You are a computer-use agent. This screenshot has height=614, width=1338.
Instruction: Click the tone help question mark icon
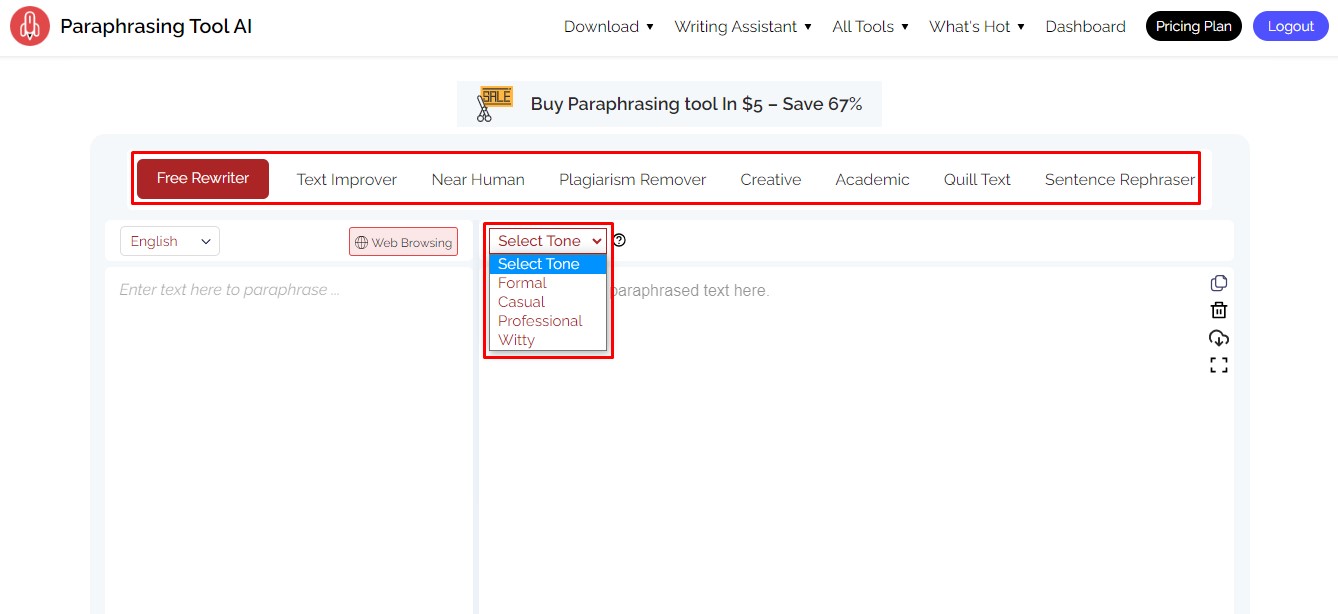[x=619, y=240]
